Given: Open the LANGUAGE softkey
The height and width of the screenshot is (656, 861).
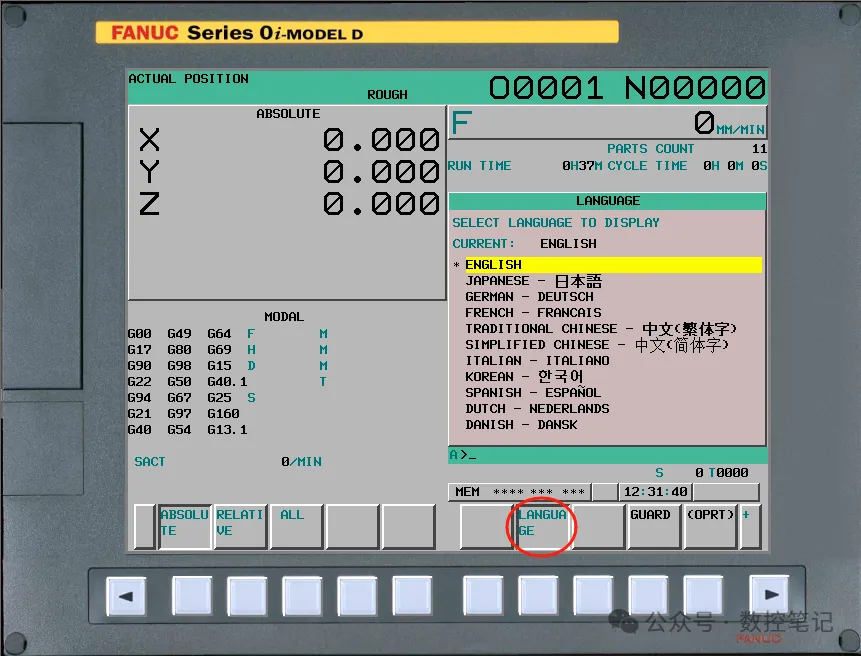Looking at the screenshot, I should (541, 526).
